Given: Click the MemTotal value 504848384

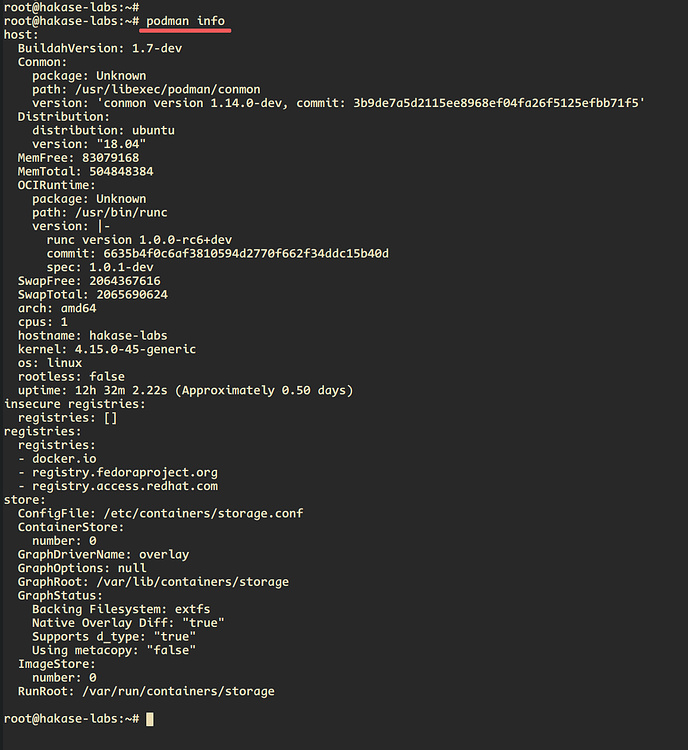Looking at the screenshot, I should point(118,171).
